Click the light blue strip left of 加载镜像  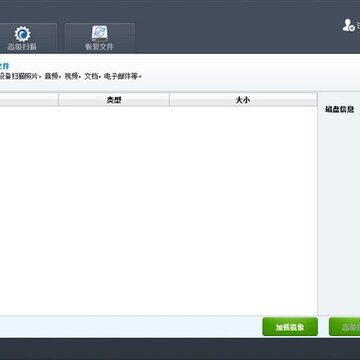pos(130,327)
